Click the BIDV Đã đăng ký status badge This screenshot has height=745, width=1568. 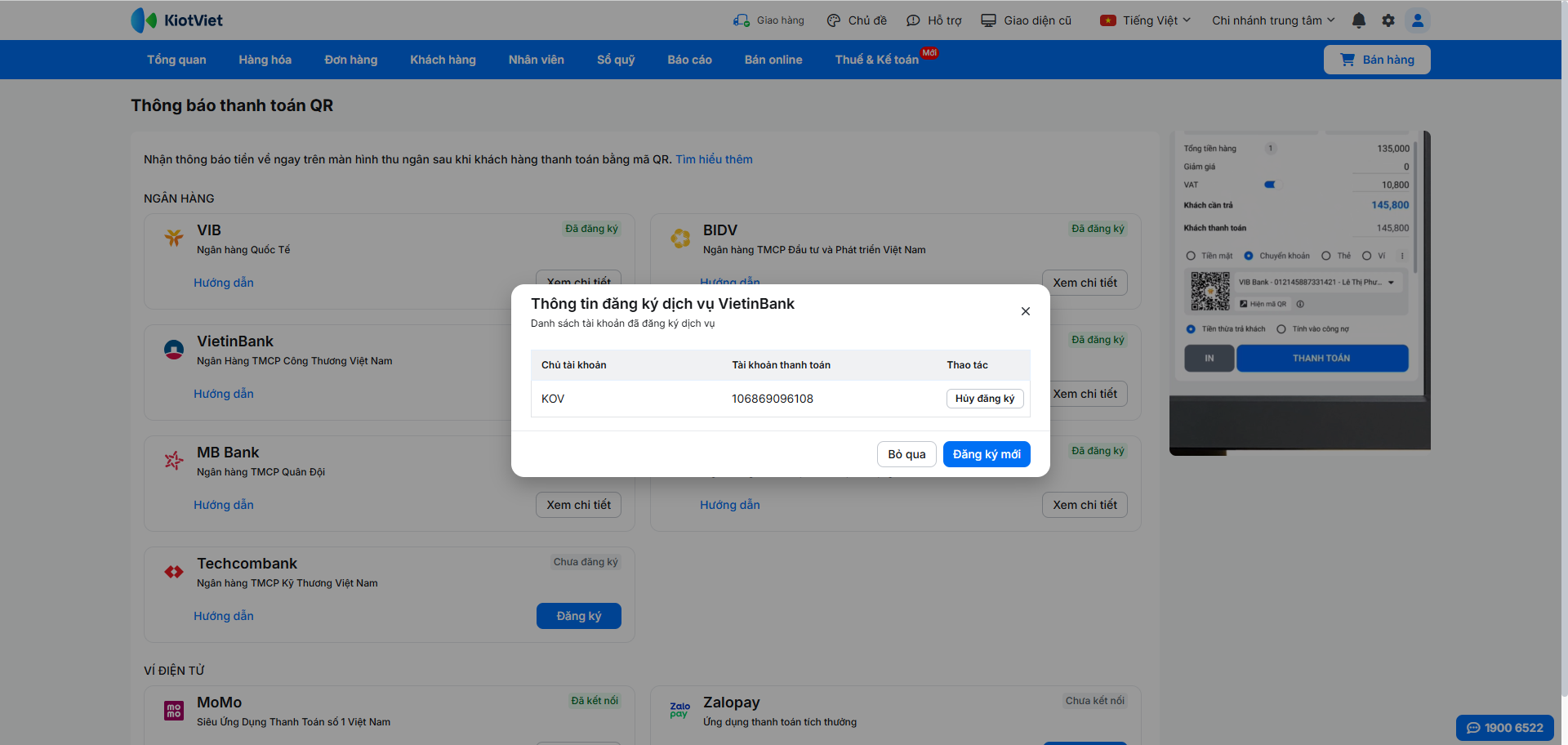coord(1098,229)
